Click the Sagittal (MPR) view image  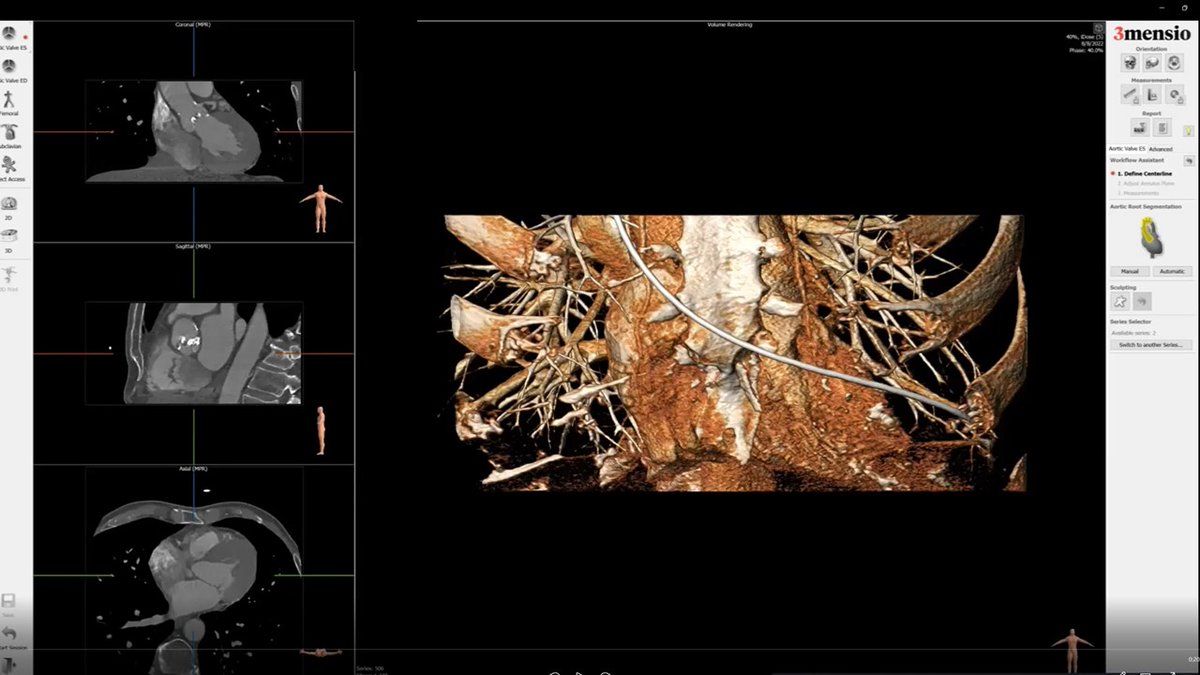[x=194, y=353]
